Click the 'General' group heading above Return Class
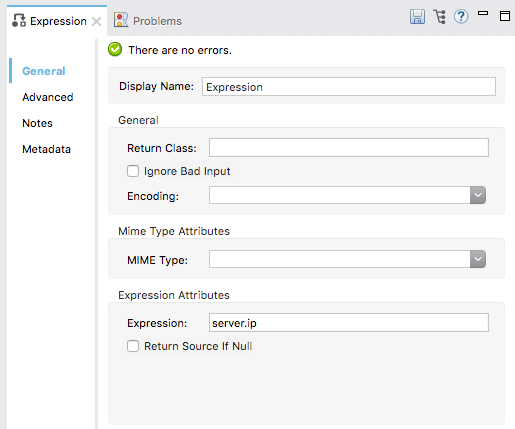Viewport: 515px width, 429px height. point(138,120)
